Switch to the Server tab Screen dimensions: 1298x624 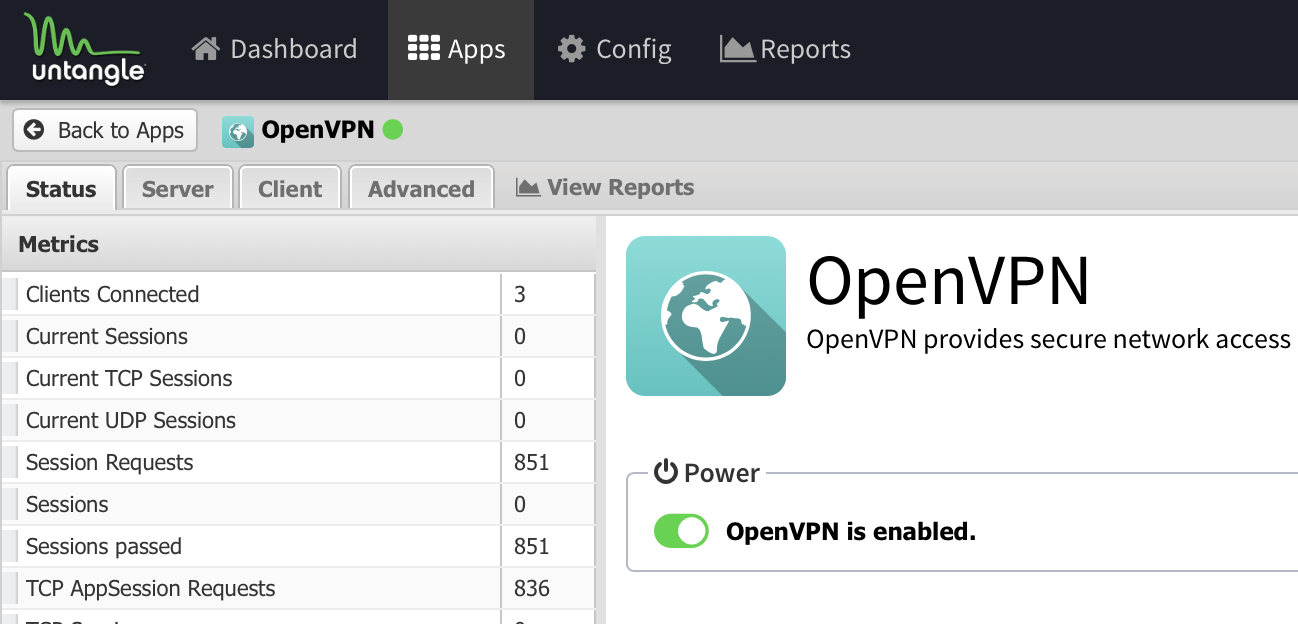pyautogui.click(x=178, y=188)
